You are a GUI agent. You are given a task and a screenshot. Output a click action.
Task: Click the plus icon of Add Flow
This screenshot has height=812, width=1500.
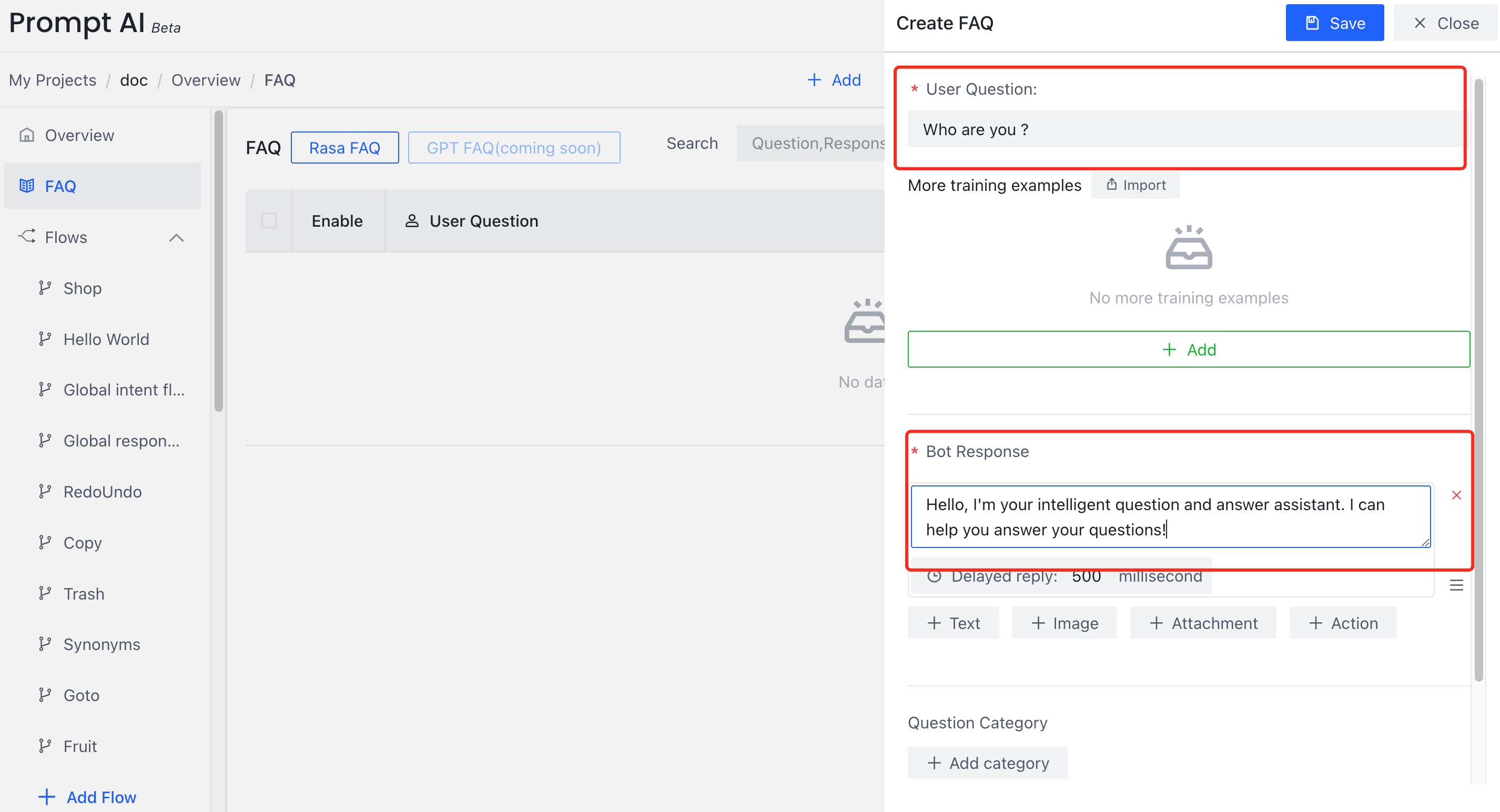(x=47, y=796)
